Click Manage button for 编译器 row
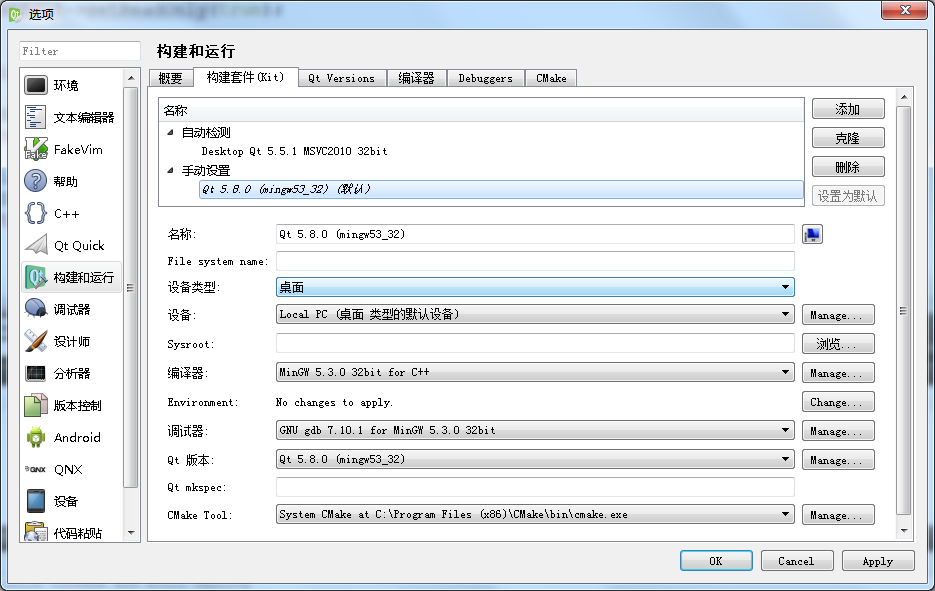 pos(838,373)
